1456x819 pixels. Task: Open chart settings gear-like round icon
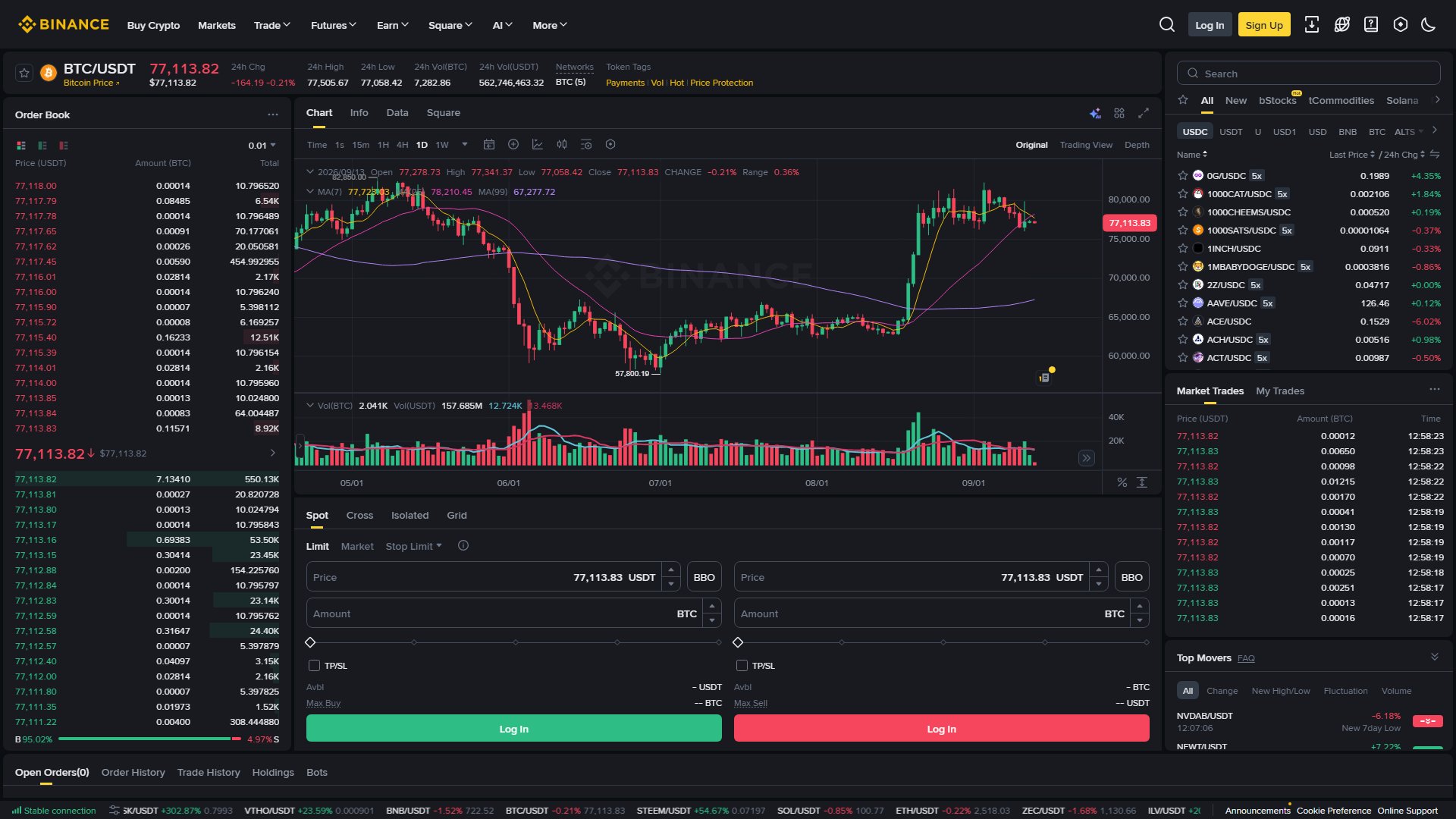pyautogui.click(x=610, y=144)
